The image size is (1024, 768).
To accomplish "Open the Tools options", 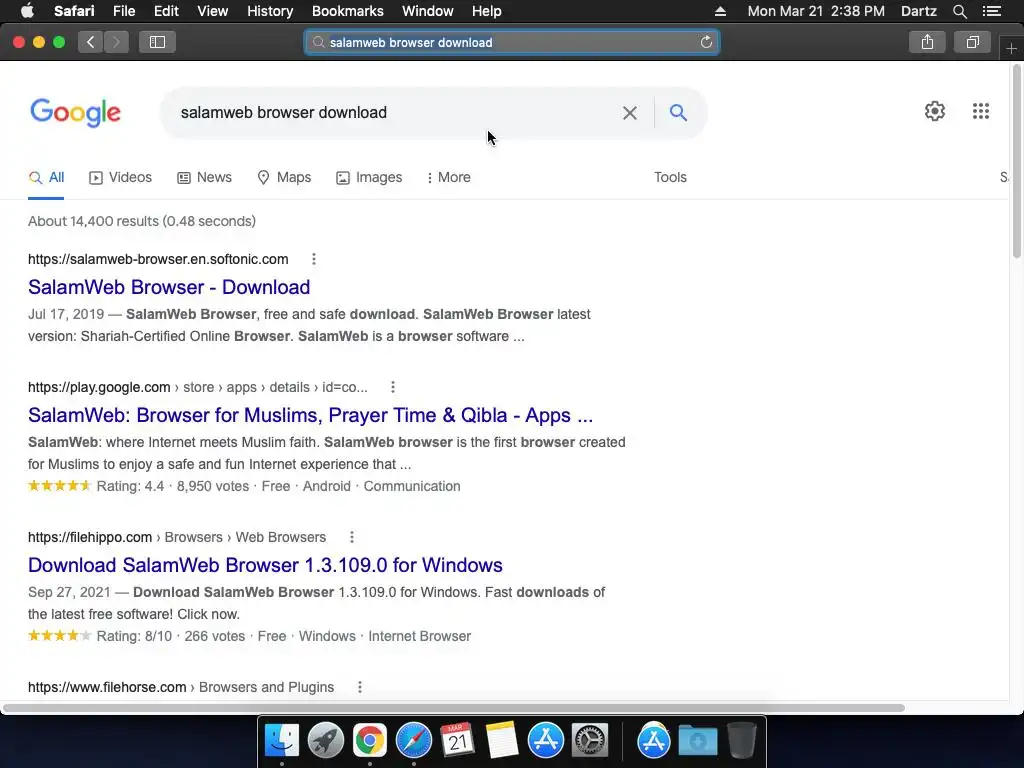I will (x=670, y=178).
